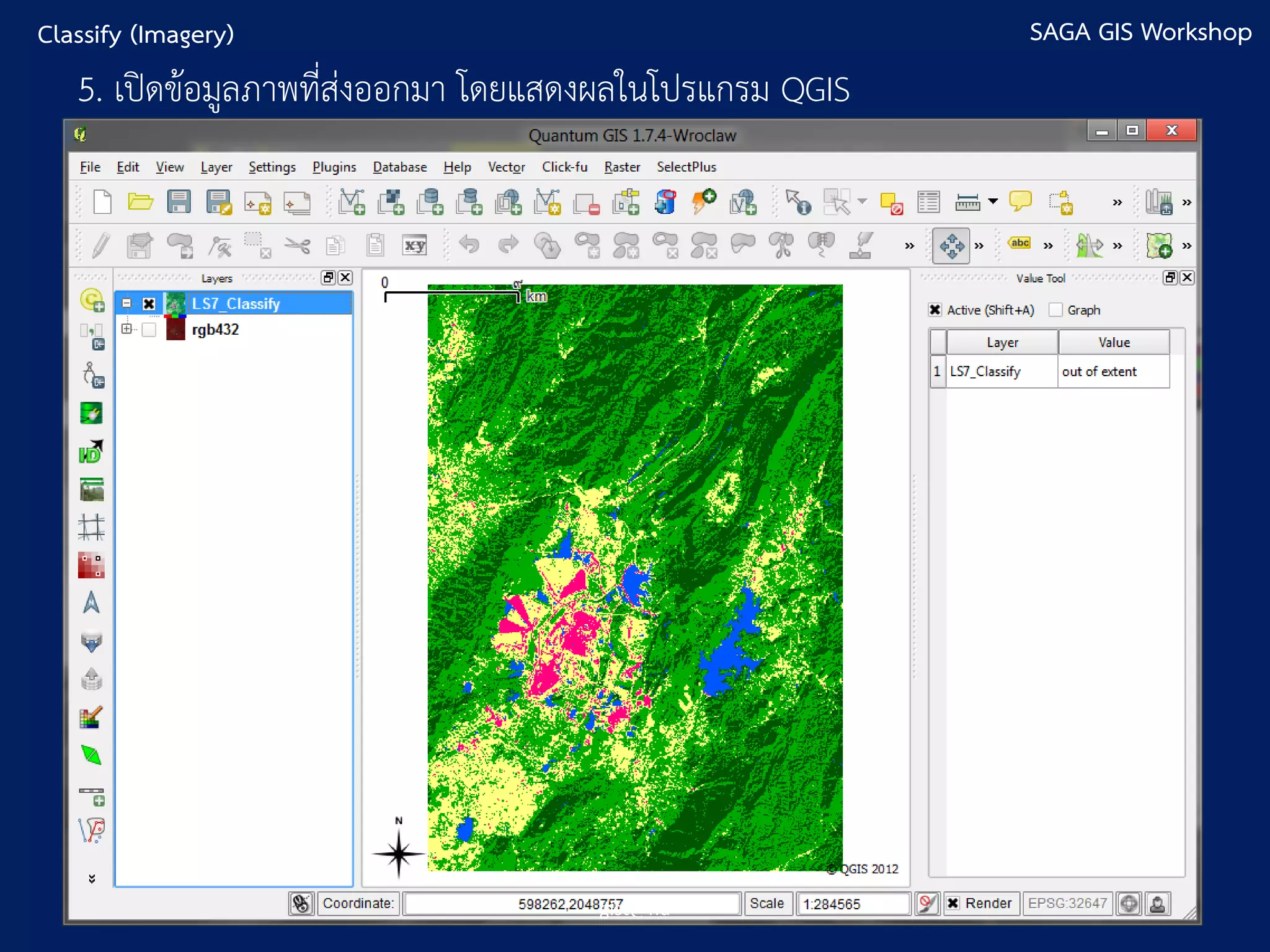
Task: Open the New Print Composer icon
Action: [x=258, y=203]
